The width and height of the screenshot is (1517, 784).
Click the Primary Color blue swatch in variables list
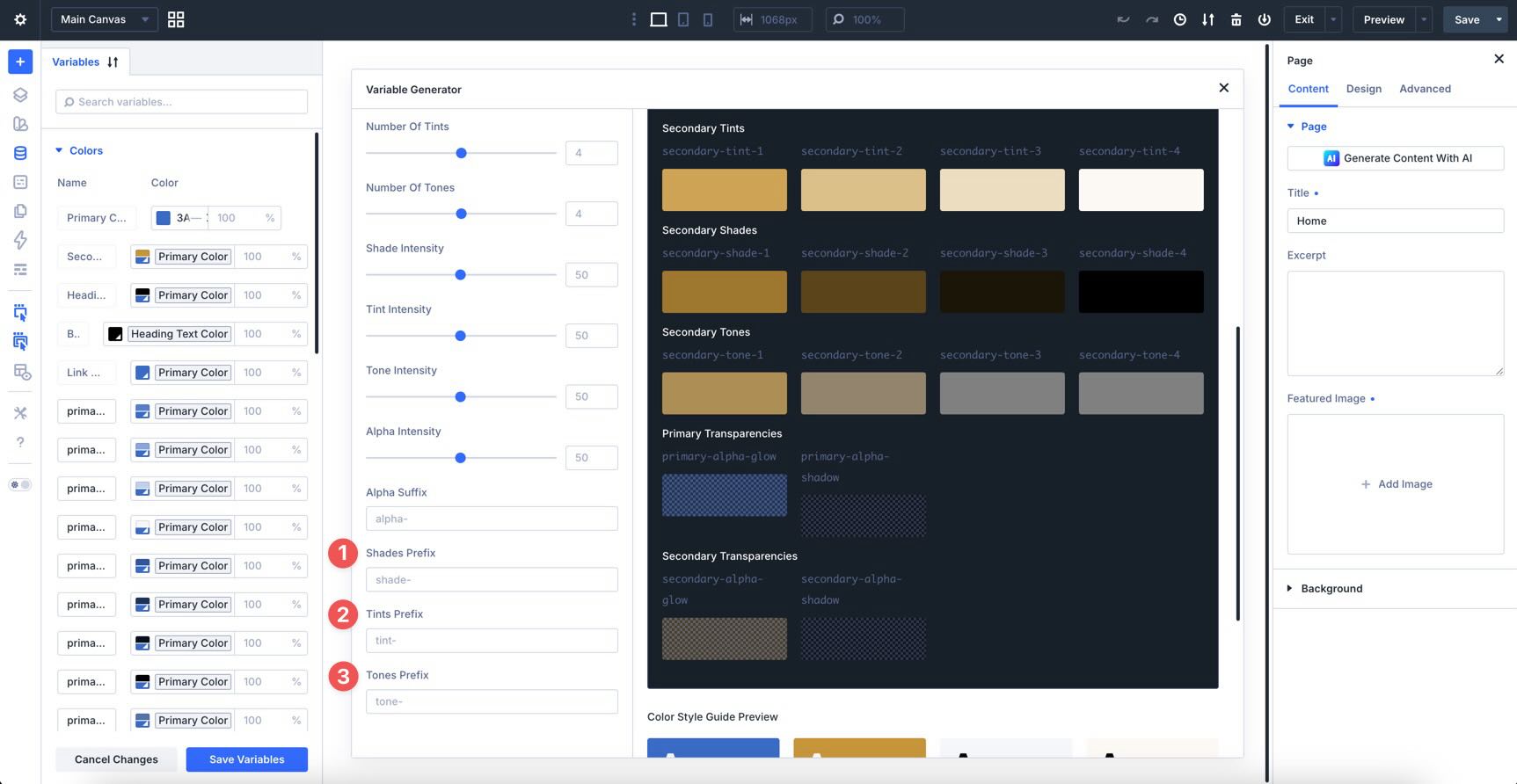[x=163, y=218]
